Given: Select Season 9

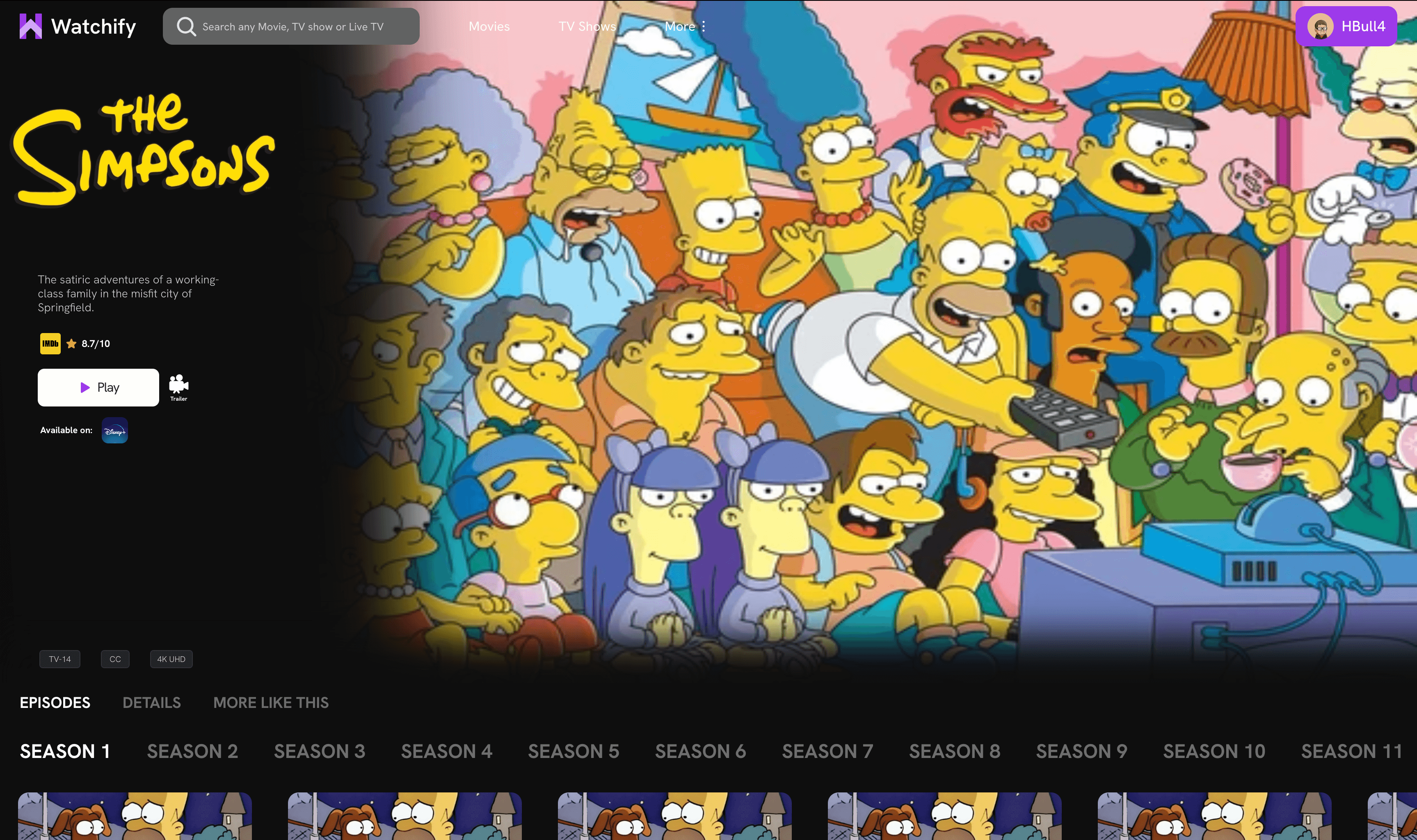Looking at the screenshot, I should [1081, 751].
